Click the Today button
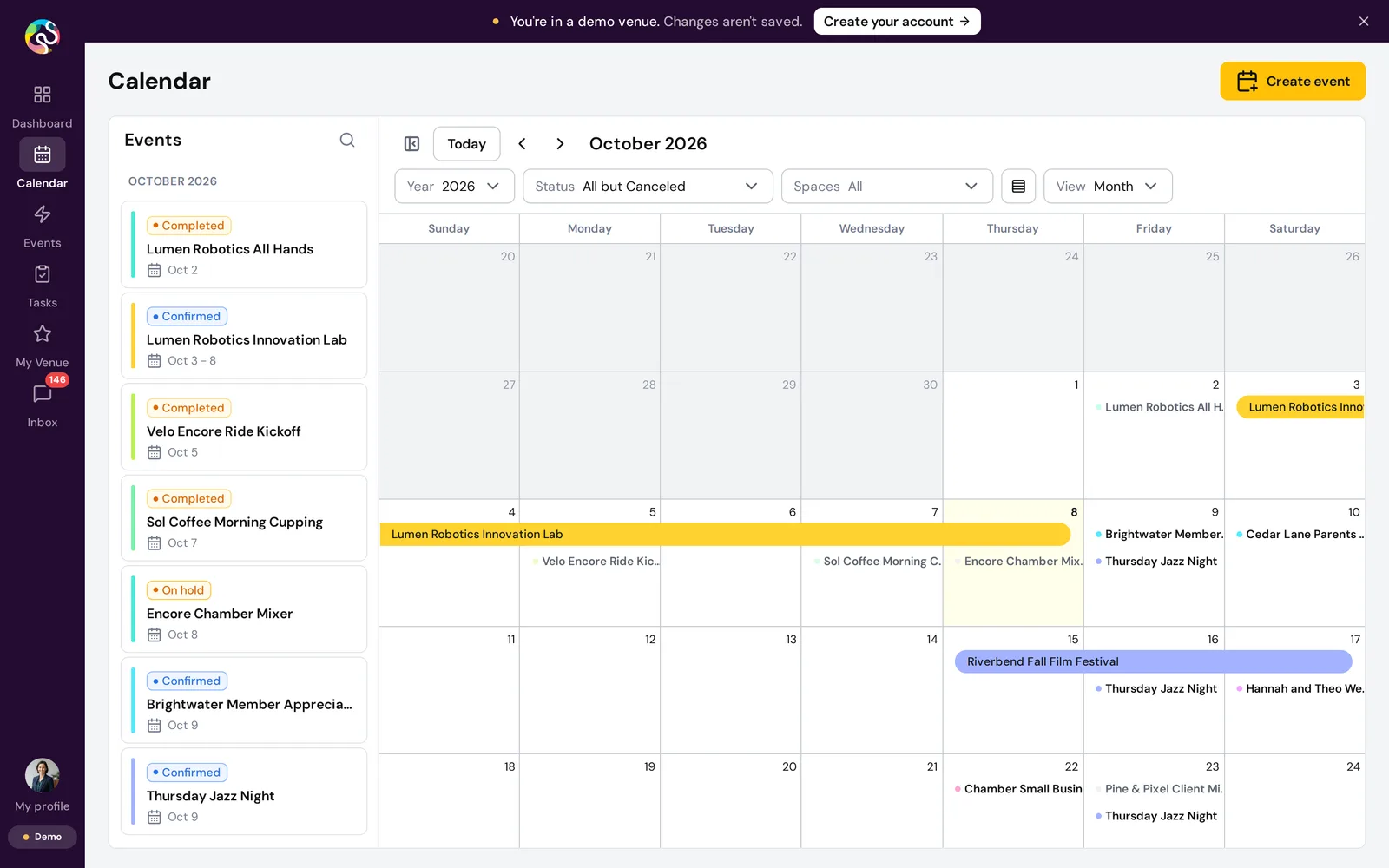The width and height of the screenshot is (1389, 868). point(466,144)
